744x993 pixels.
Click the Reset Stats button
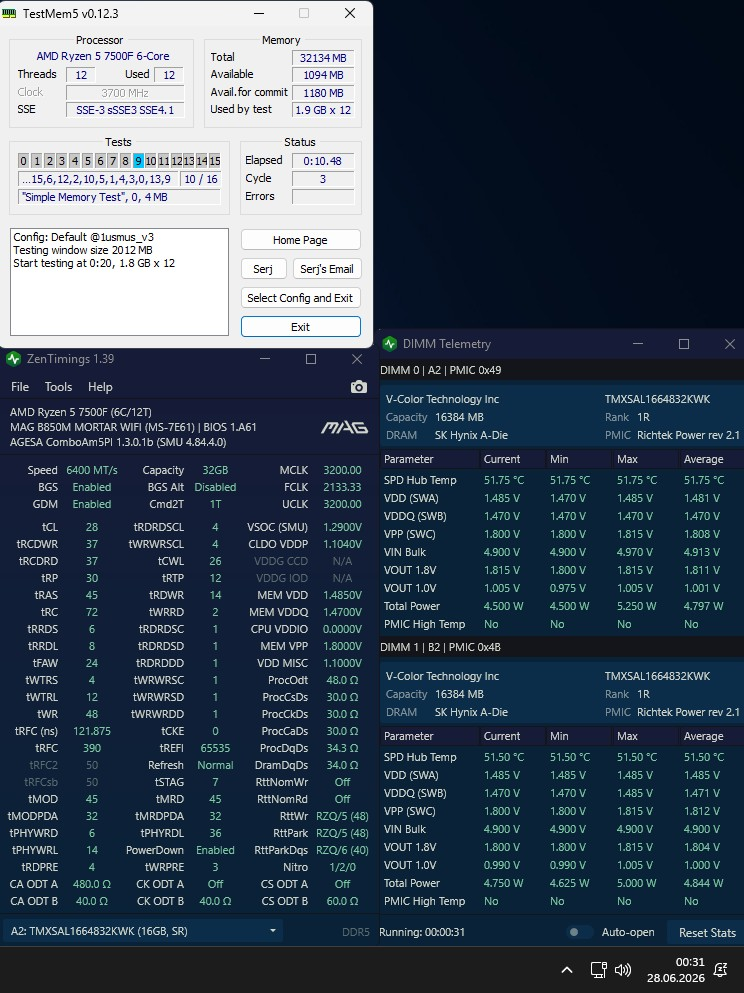pyautogui.click(x=707, y=932)
